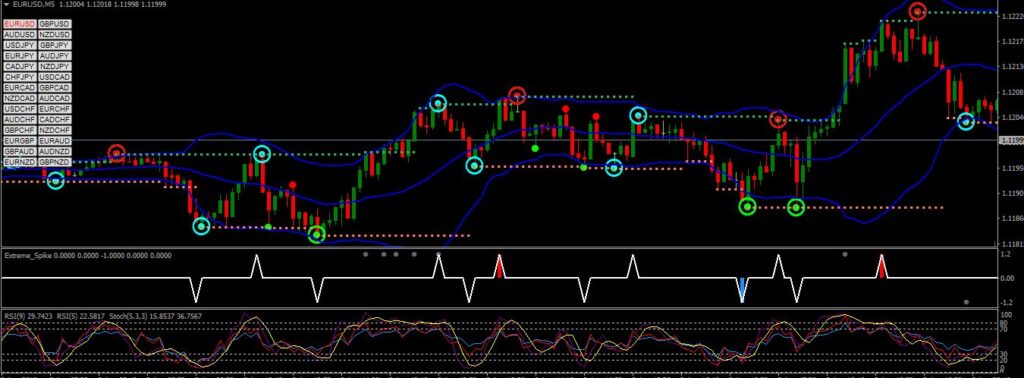
Task: Select the blue downward spike in Extreme_Spike panel
Action: click(x=742, y=290)
